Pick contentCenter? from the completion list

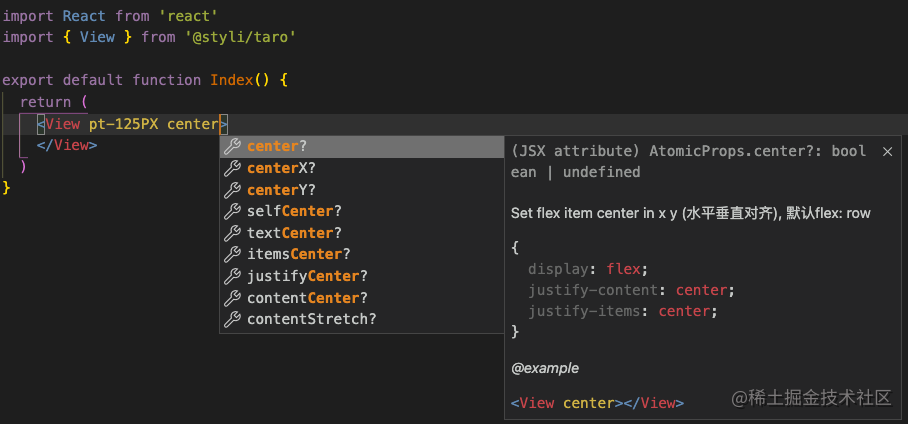pos(307,298)
